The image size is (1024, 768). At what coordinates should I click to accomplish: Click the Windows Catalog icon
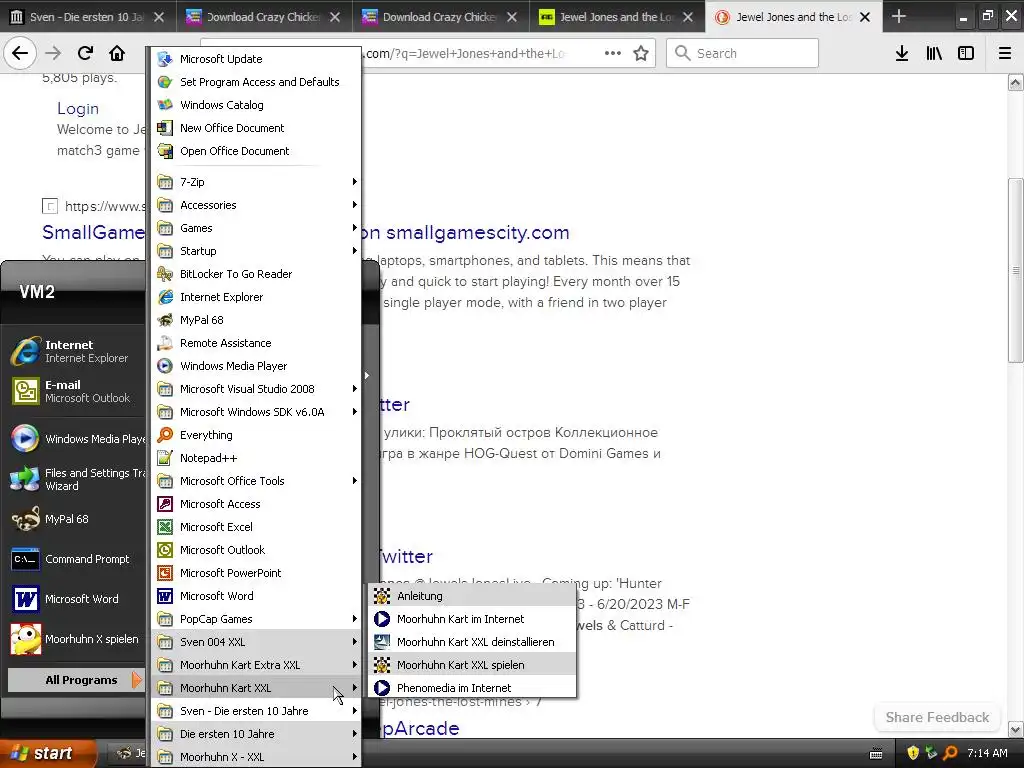click(165, 104)
